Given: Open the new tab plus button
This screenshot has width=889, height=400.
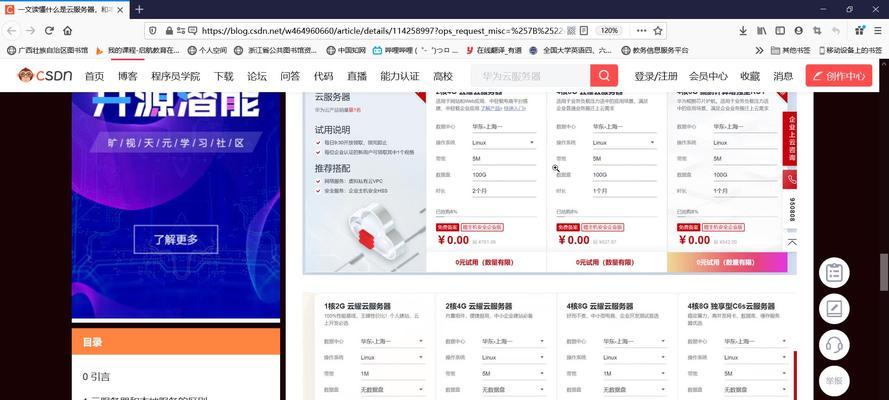Looking at the screenshot, I should [139, 10].
